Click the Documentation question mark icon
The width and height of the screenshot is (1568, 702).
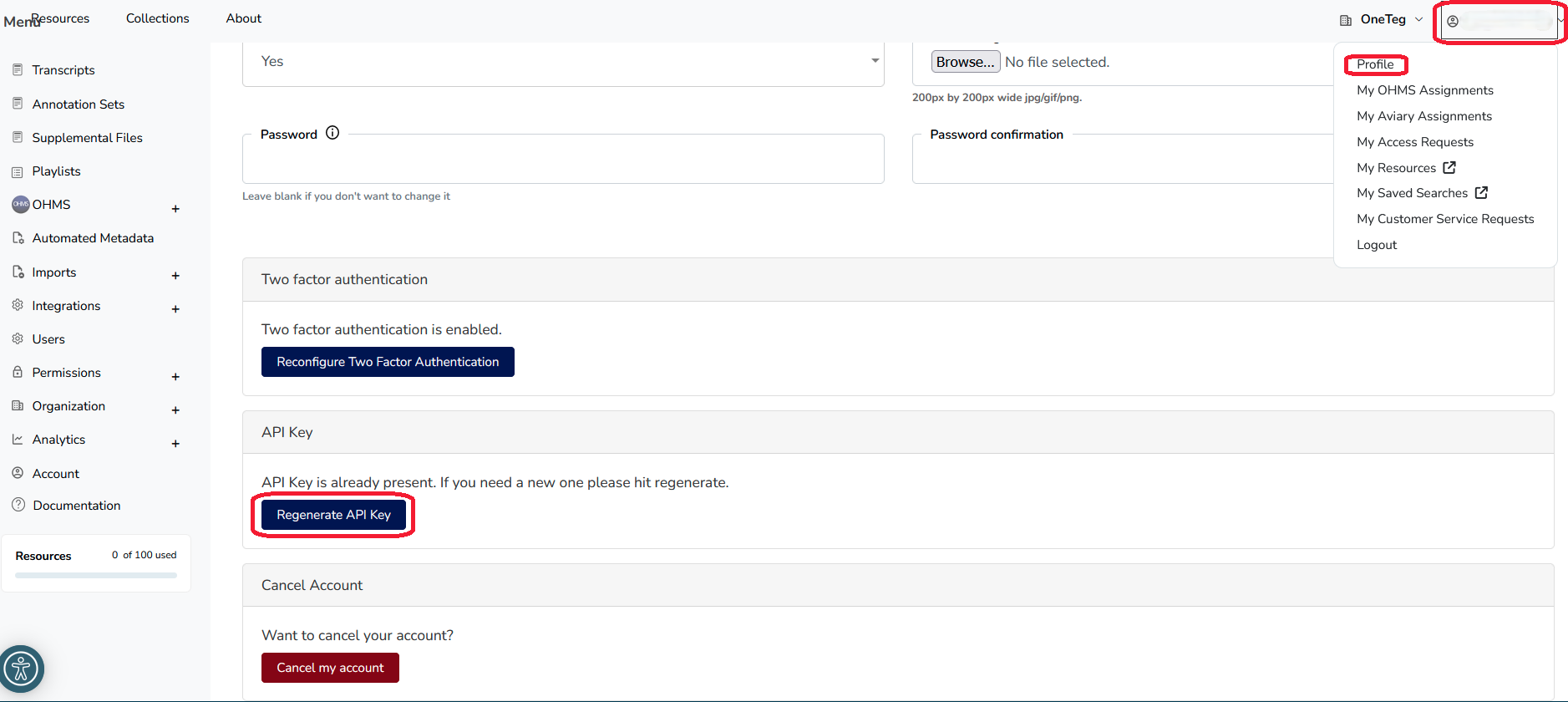click(18, 505)
